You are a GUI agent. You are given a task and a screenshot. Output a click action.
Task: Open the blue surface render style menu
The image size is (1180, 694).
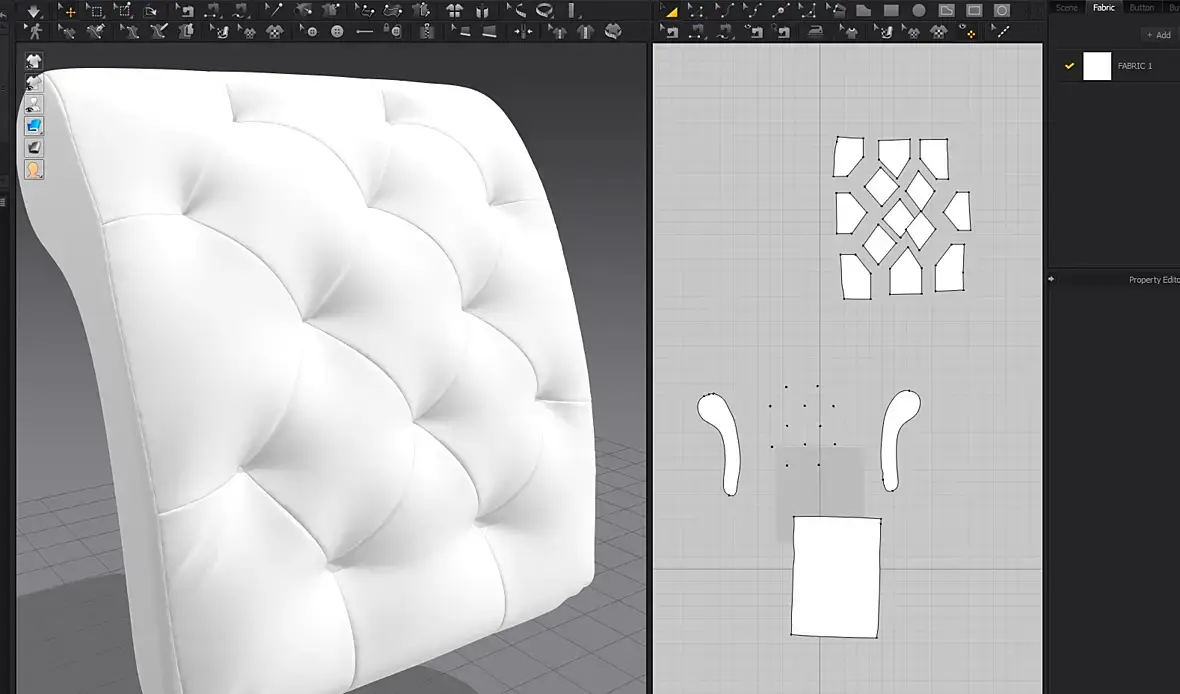[34, 126]
